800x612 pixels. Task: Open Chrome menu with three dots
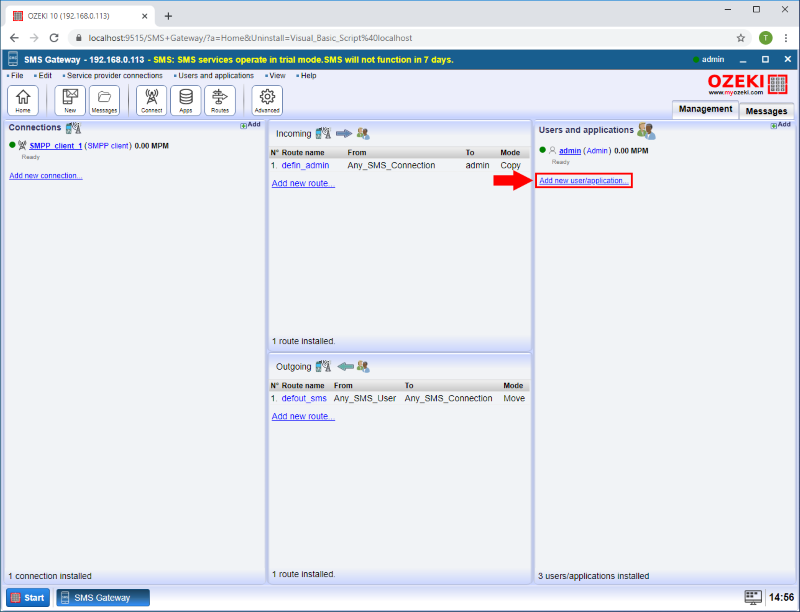pyautogui.click(x=785, y=38)
